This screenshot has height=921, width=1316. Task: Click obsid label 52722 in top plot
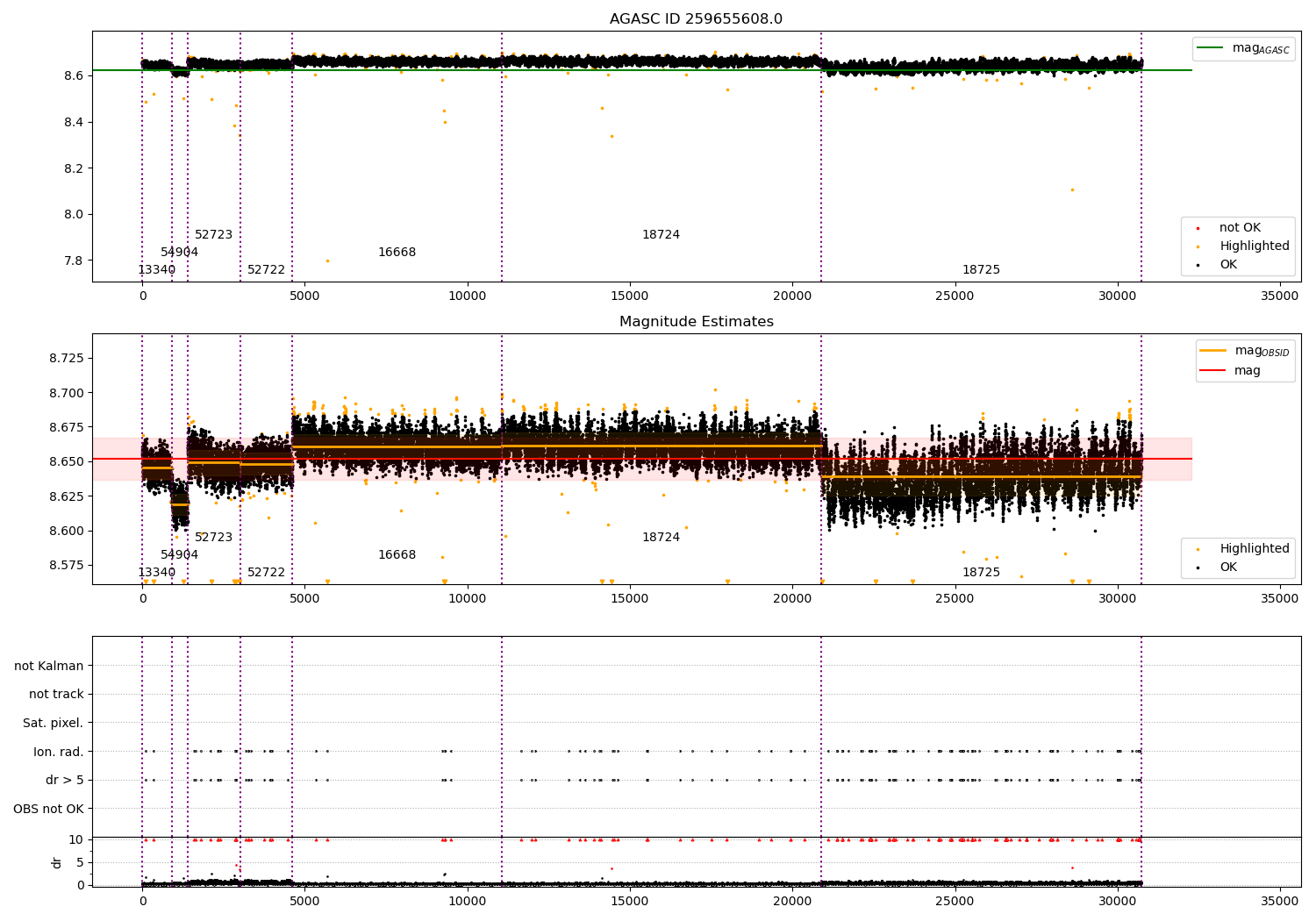pos(266,270)
